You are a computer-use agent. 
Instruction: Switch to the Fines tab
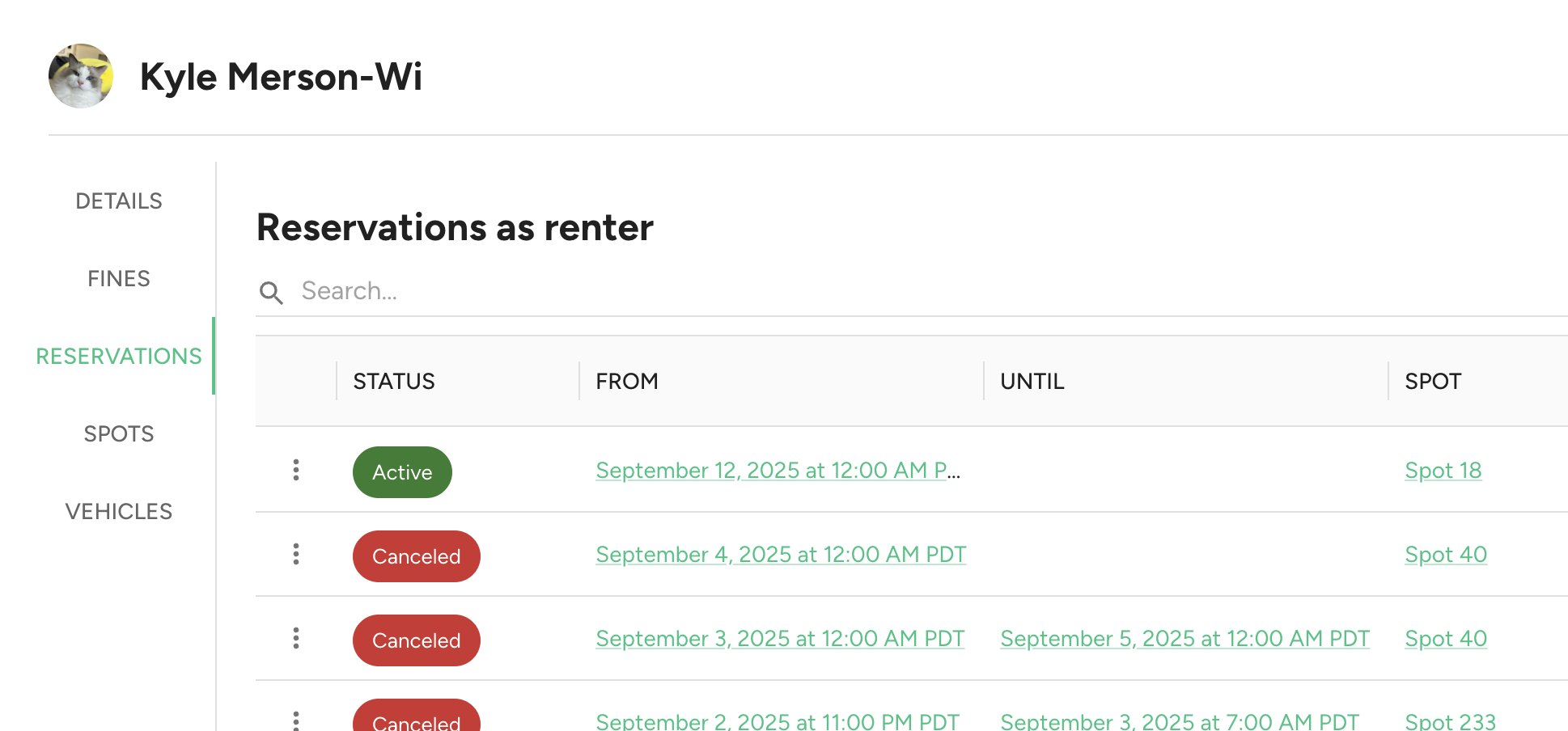119,278
